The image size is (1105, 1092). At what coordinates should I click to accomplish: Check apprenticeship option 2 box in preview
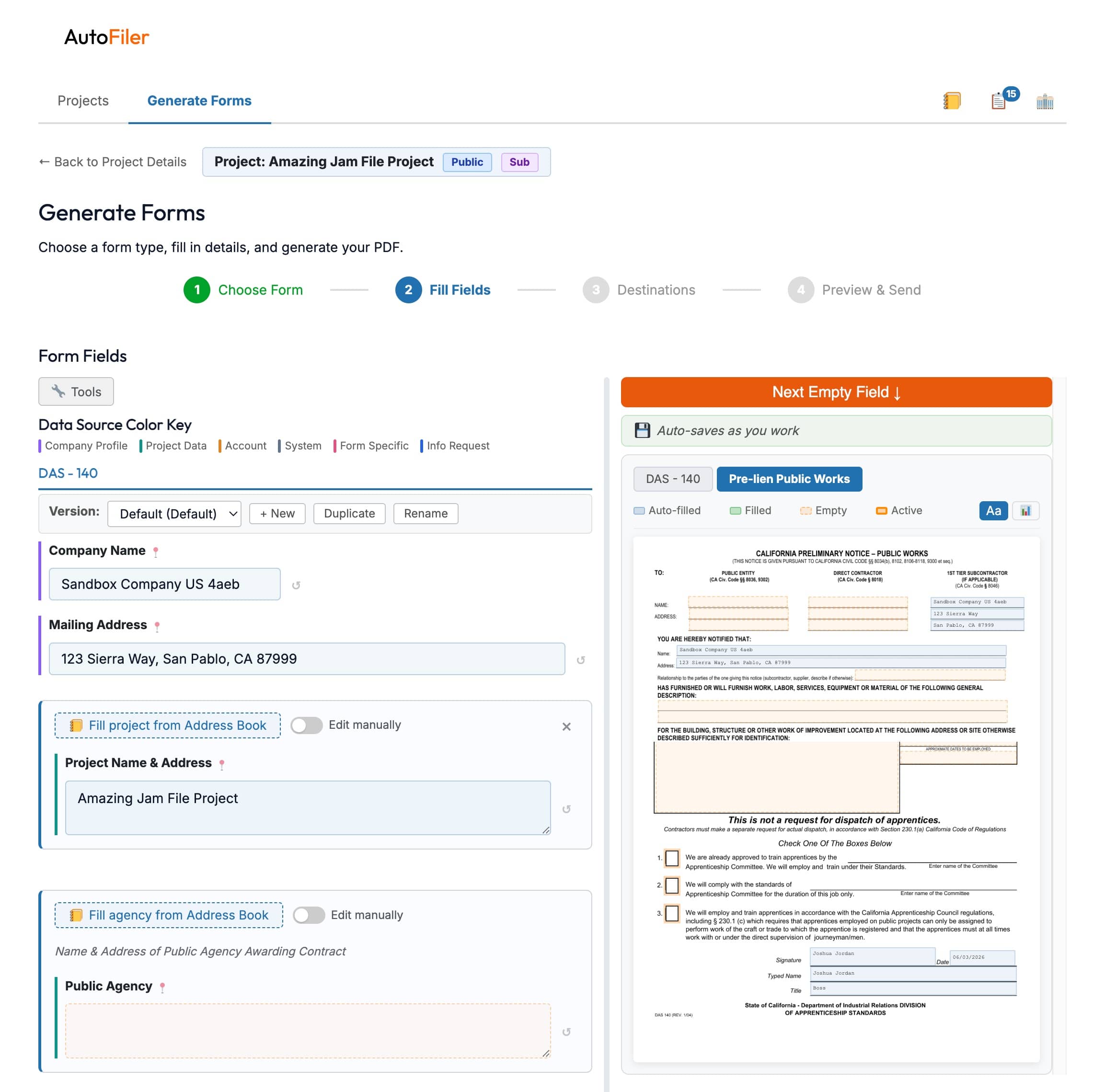672,885
